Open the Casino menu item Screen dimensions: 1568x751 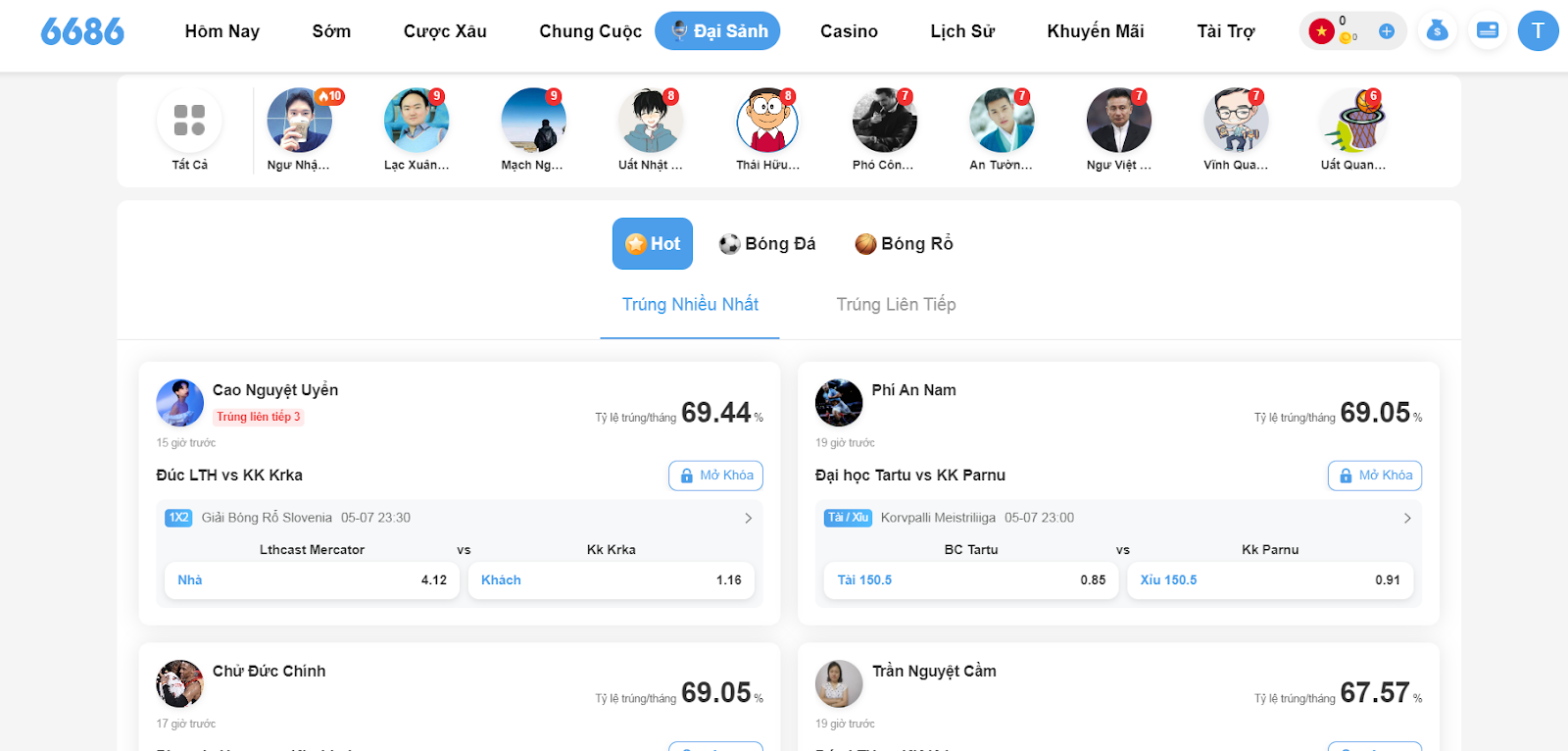849,31
